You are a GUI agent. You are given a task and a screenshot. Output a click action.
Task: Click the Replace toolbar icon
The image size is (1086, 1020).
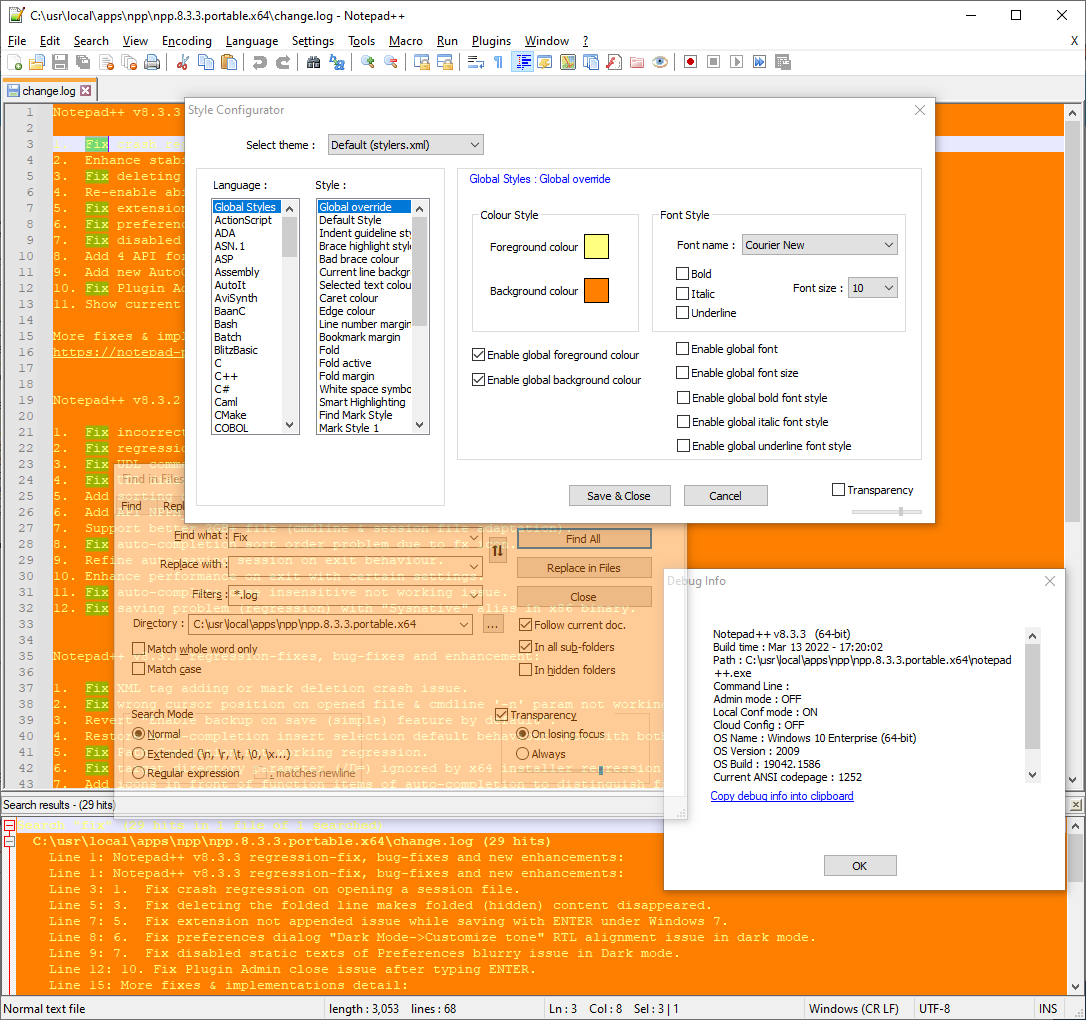(337, 62)
